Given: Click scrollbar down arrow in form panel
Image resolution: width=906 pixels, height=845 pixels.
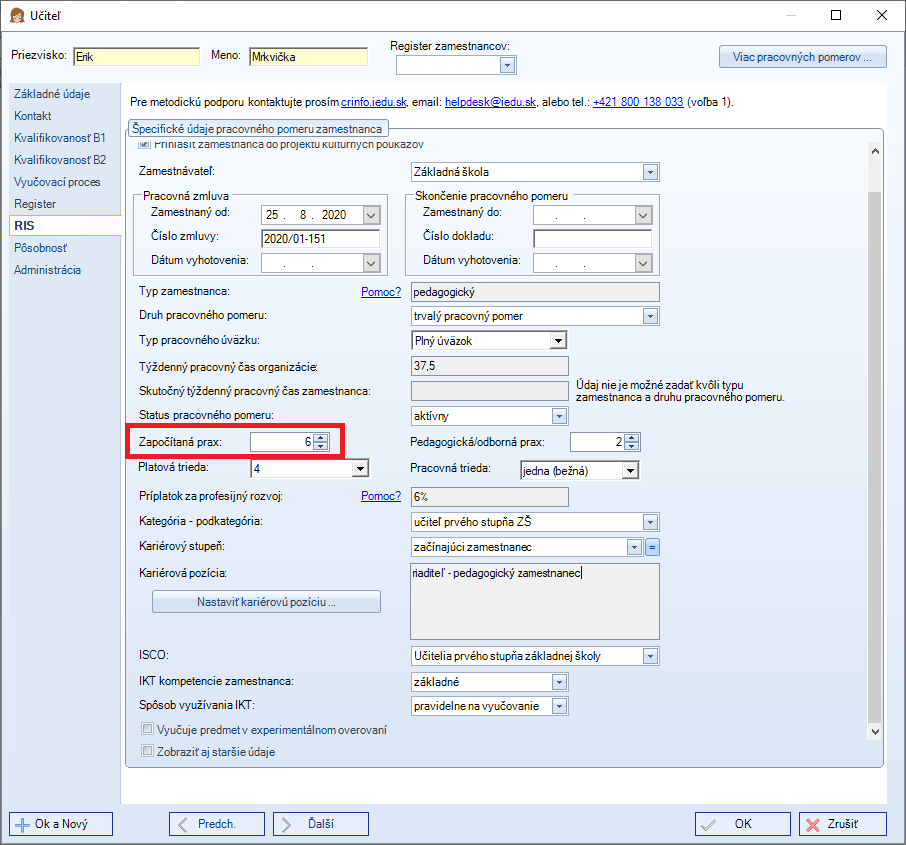Looking at the screenshot, I should (875, 732).
